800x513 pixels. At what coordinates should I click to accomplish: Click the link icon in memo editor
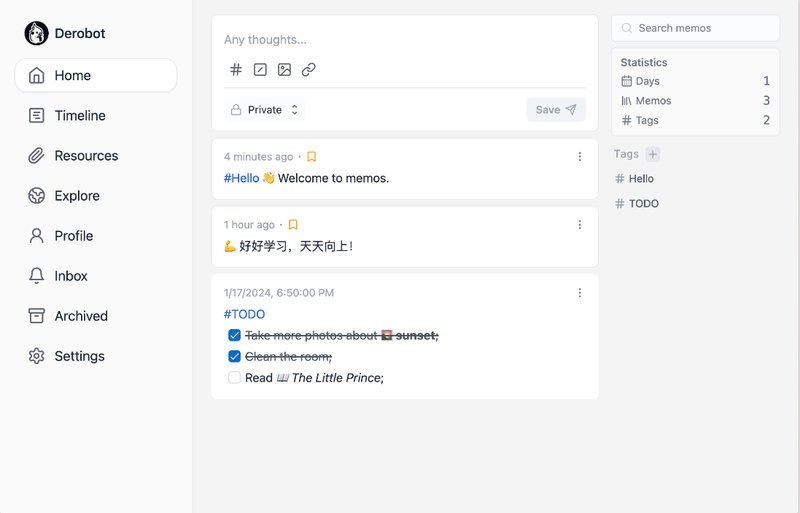coord(309,70)
